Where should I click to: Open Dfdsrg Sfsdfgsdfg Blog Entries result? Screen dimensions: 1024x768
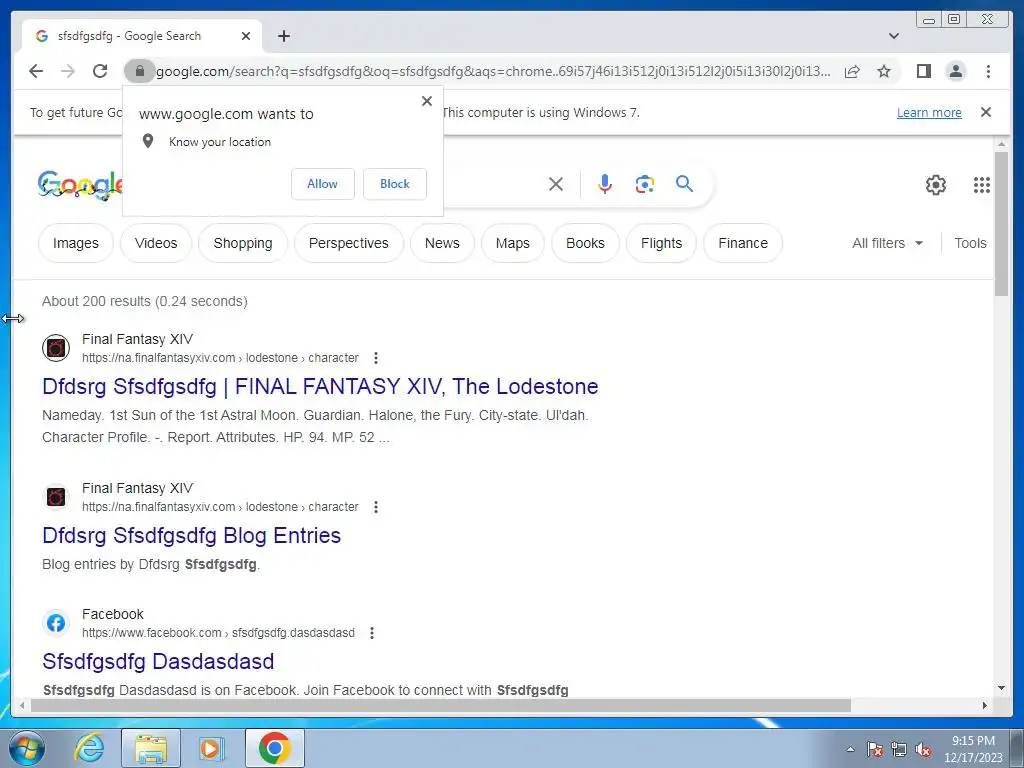tap(191, 536)
